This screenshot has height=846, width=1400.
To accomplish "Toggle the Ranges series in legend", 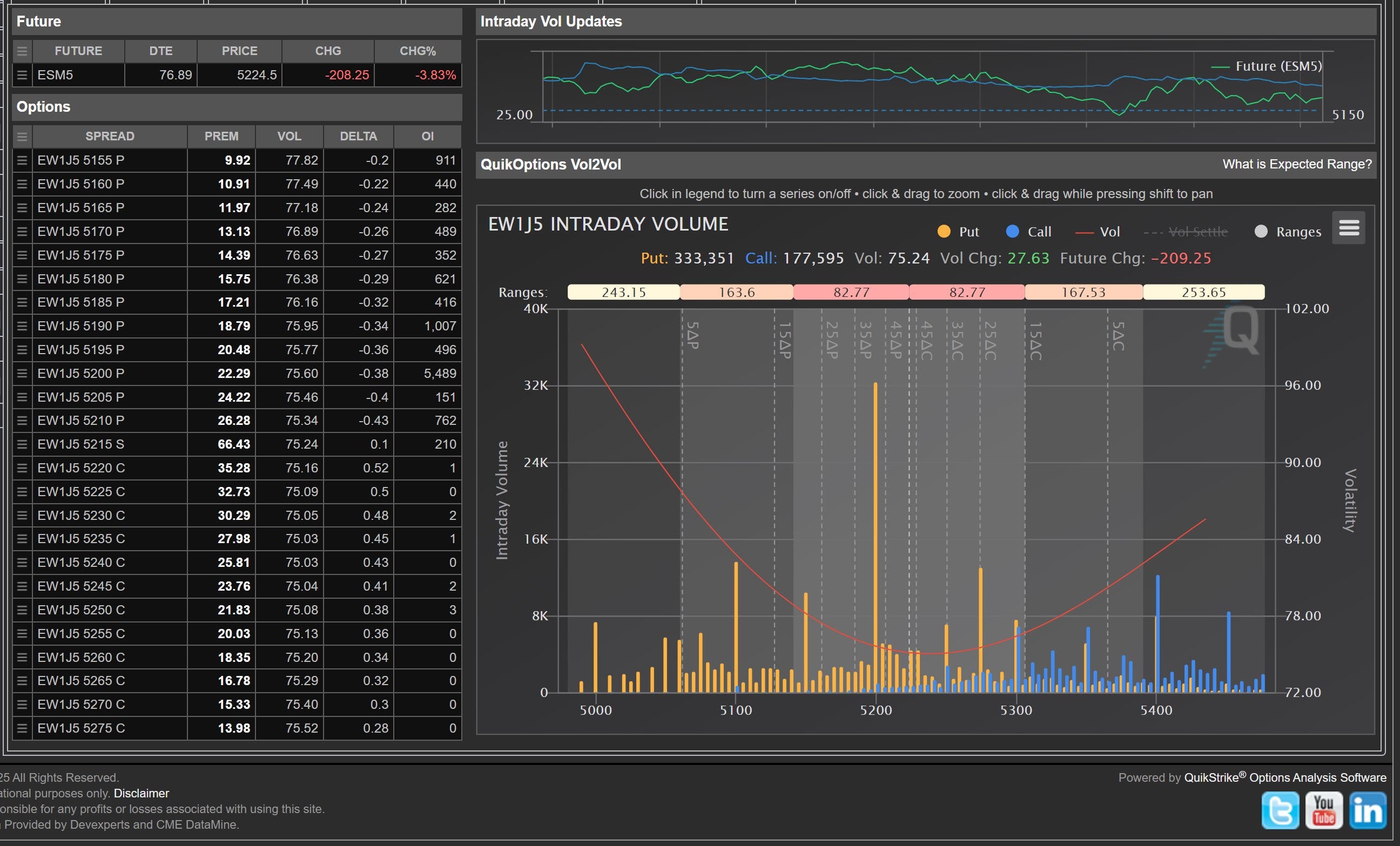I will pos(1288,232).
